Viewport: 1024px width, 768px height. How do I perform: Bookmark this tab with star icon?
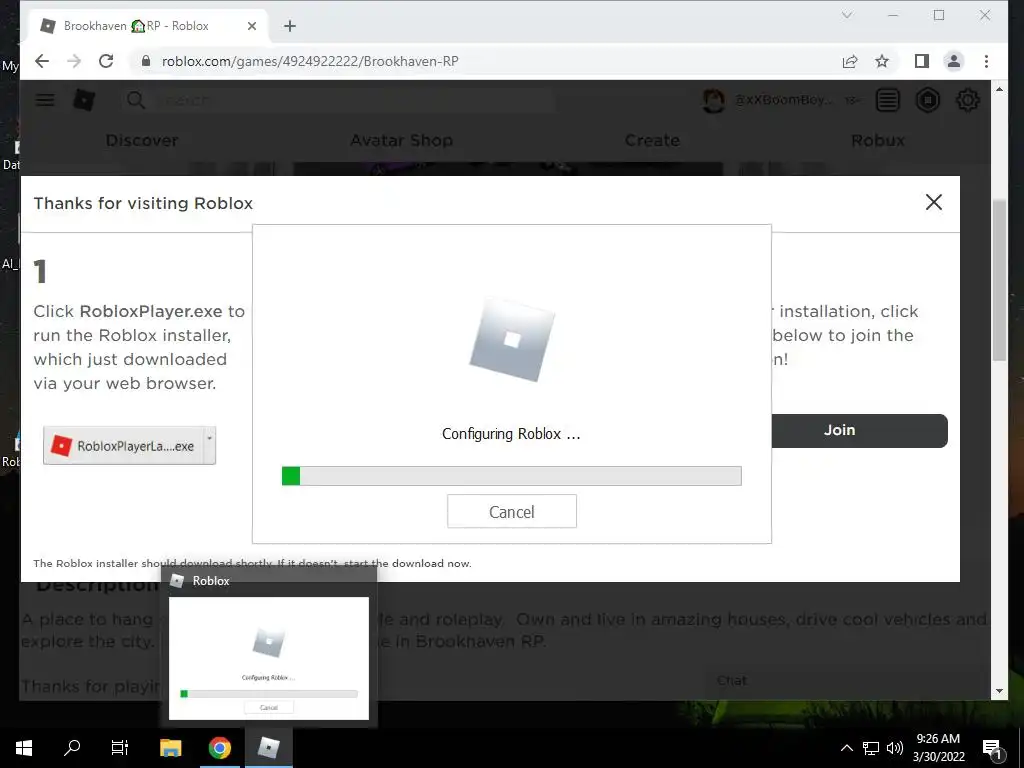[x=882, y=61]
